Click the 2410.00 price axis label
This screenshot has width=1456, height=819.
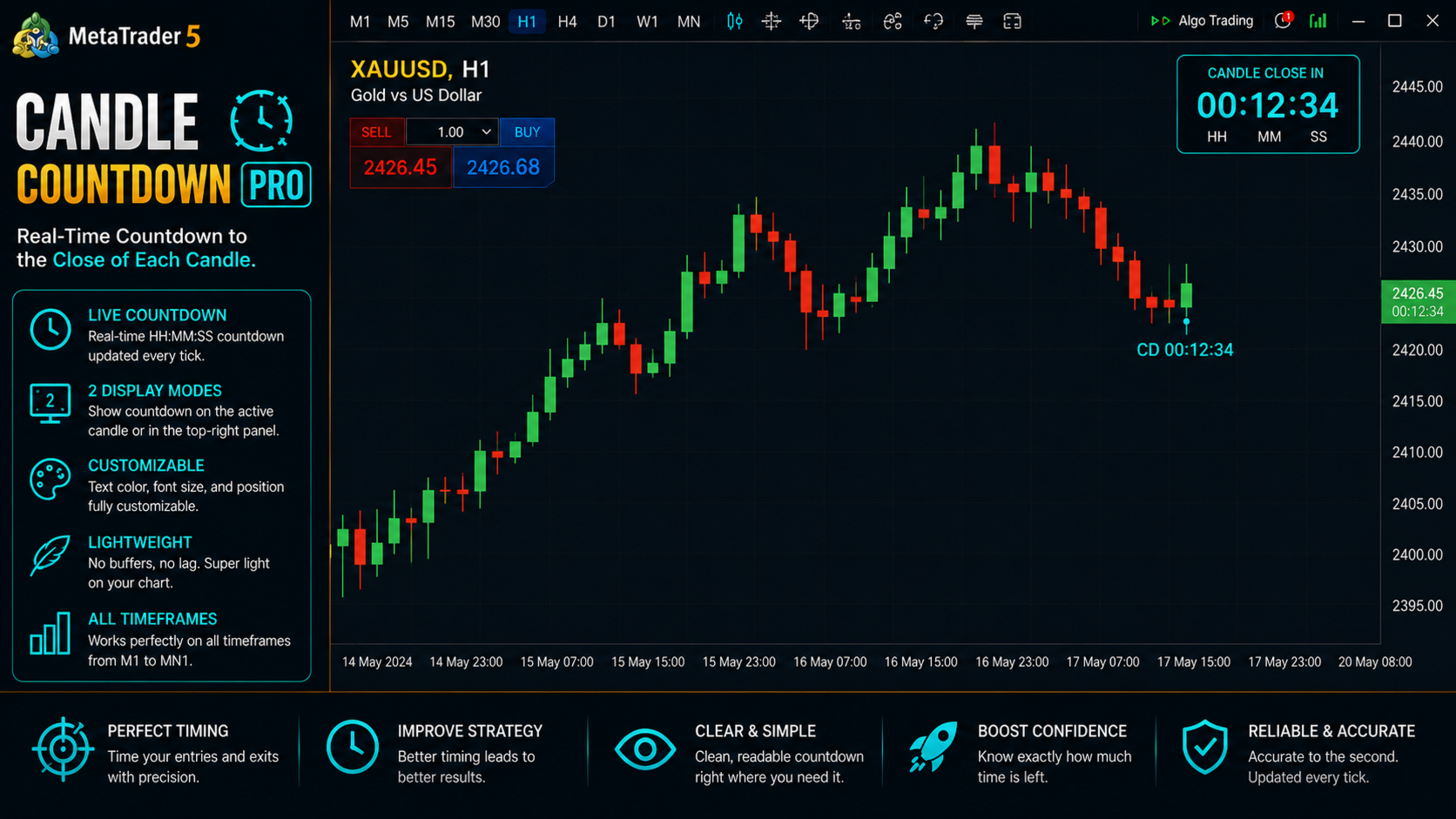1418,453
